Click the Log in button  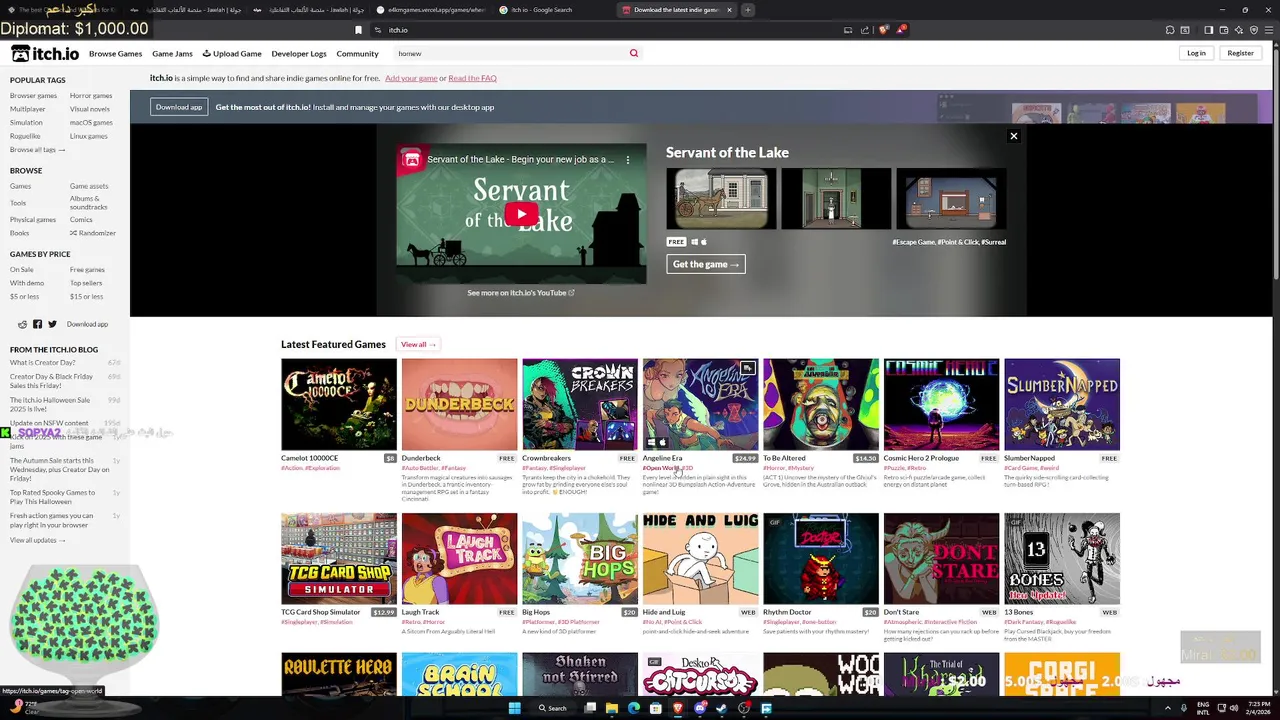click(1196, 53)
